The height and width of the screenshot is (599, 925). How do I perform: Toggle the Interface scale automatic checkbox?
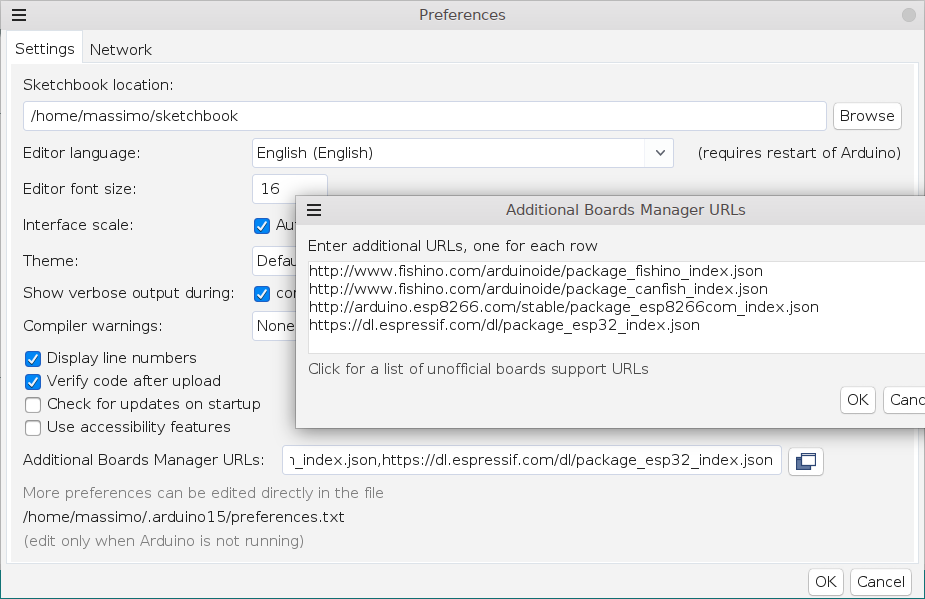point(262,225)
